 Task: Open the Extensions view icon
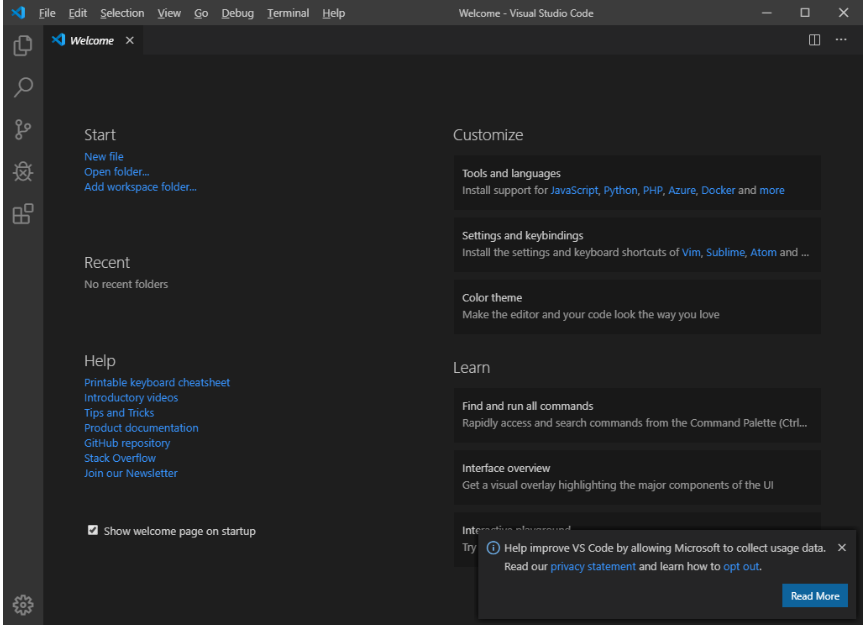[x=23, y=214]
